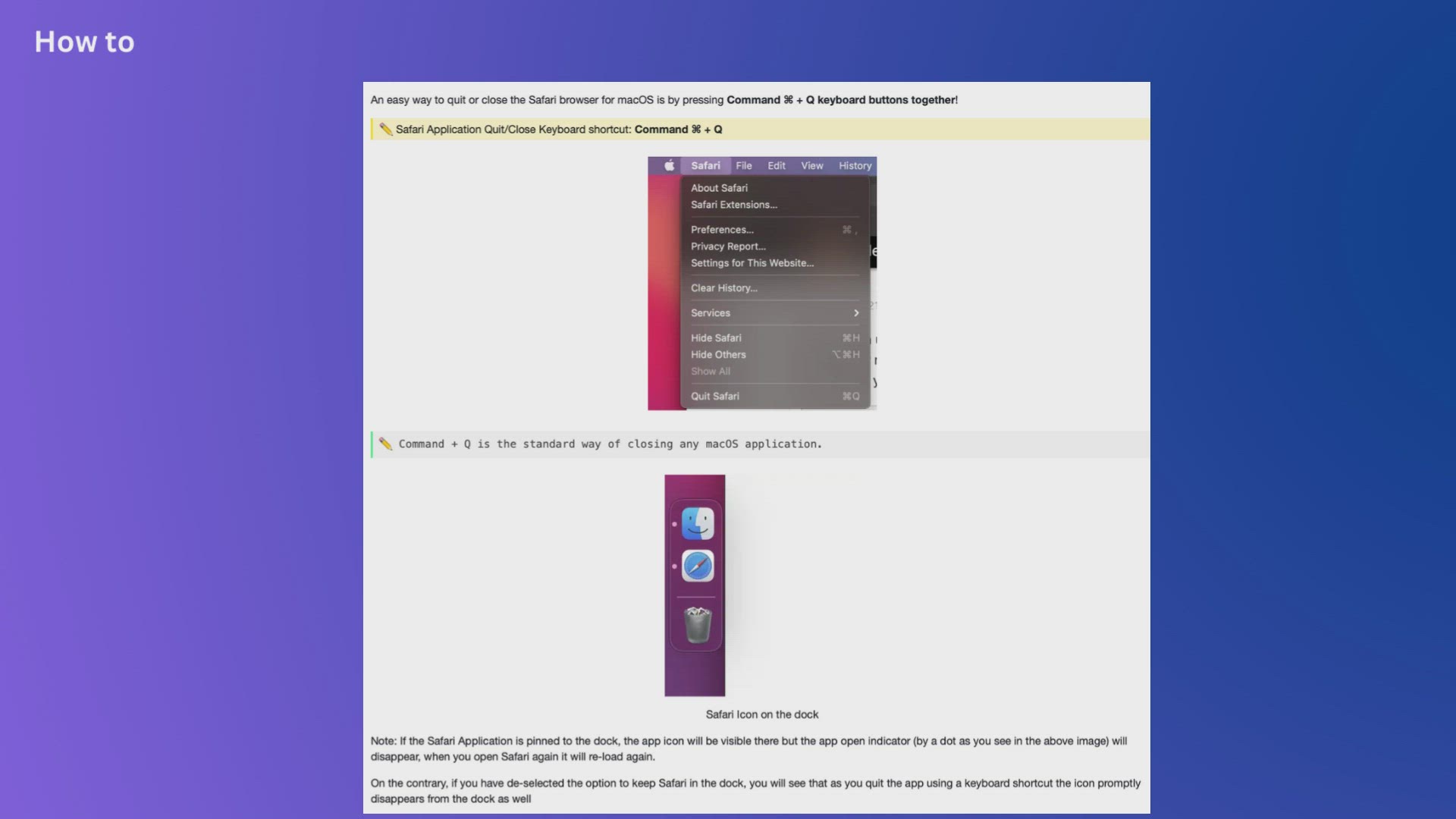This screenshot has height=819, width=1456.
Task: Open Preferences… from Safari menu
Action: (722, 230)
